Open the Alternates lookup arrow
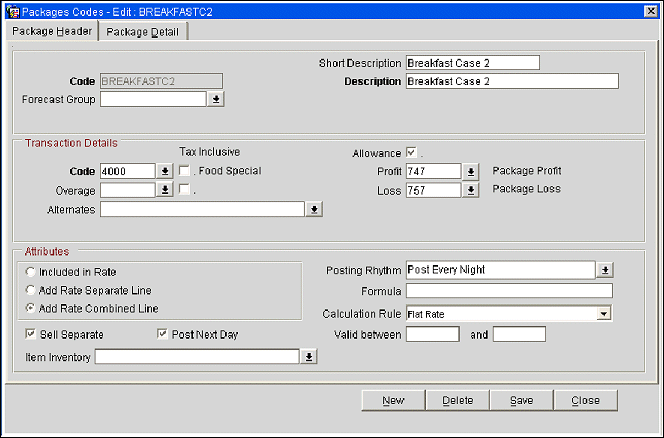Screen dimensions: 664x438 click(313, 209)
